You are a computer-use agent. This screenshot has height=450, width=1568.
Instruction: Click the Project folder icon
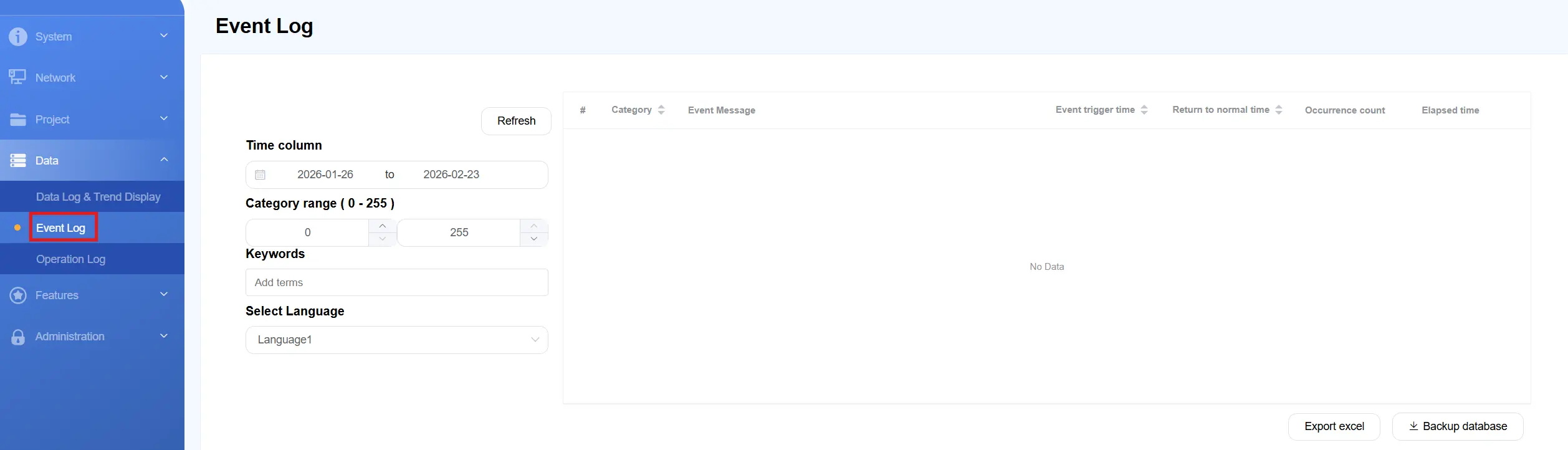(x=18, y=119)
